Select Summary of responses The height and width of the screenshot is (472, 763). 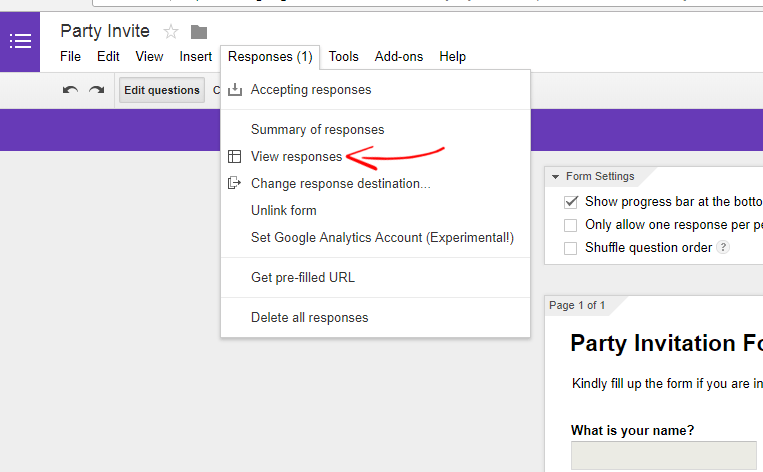(x=317, y=130)
